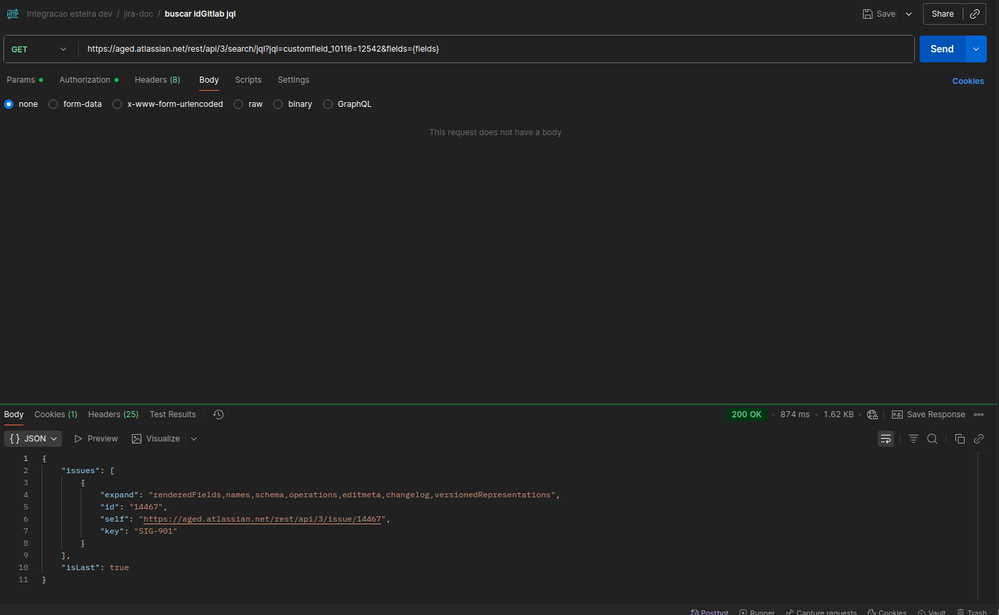This screenshot has height=615, width=999.
Task: Switch to the Authorization tab
Action: pyautogui.click(x=89, y=80)
